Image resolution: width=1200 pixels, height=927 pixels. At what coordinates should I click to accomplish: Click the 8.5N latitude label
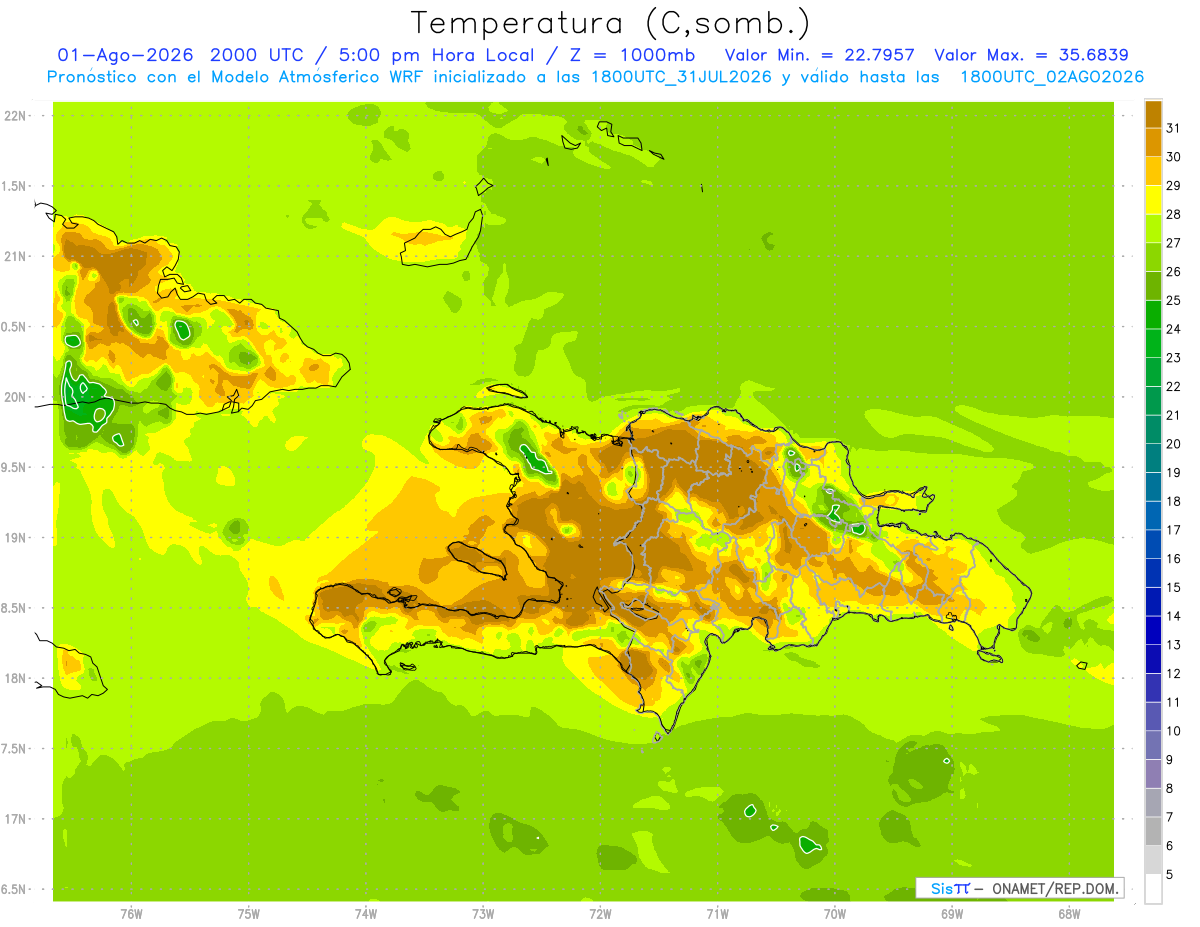pyautogui.click(x=15, y=608)
